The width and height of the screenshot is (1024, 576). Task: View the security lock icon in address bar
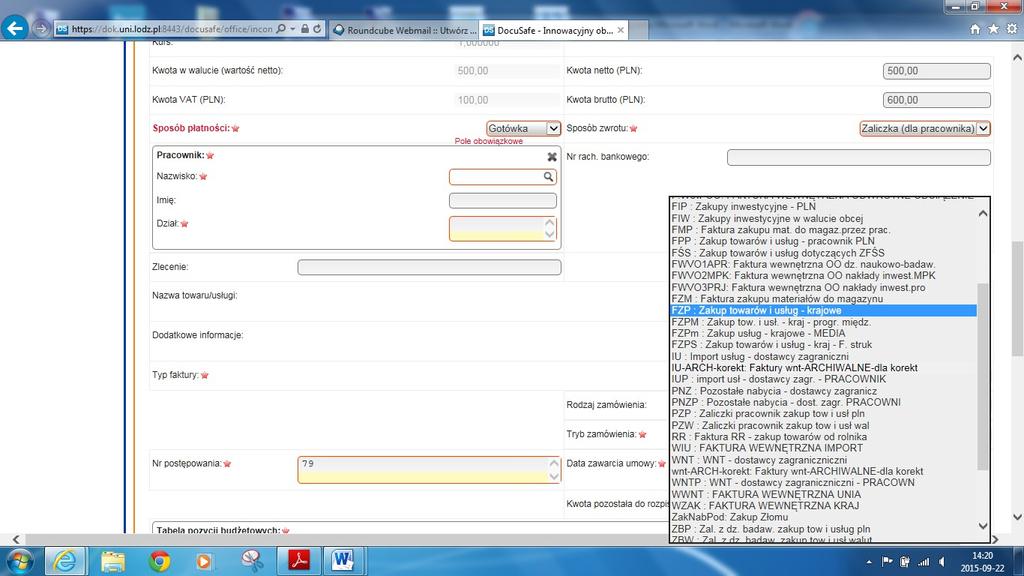(305, 29)
